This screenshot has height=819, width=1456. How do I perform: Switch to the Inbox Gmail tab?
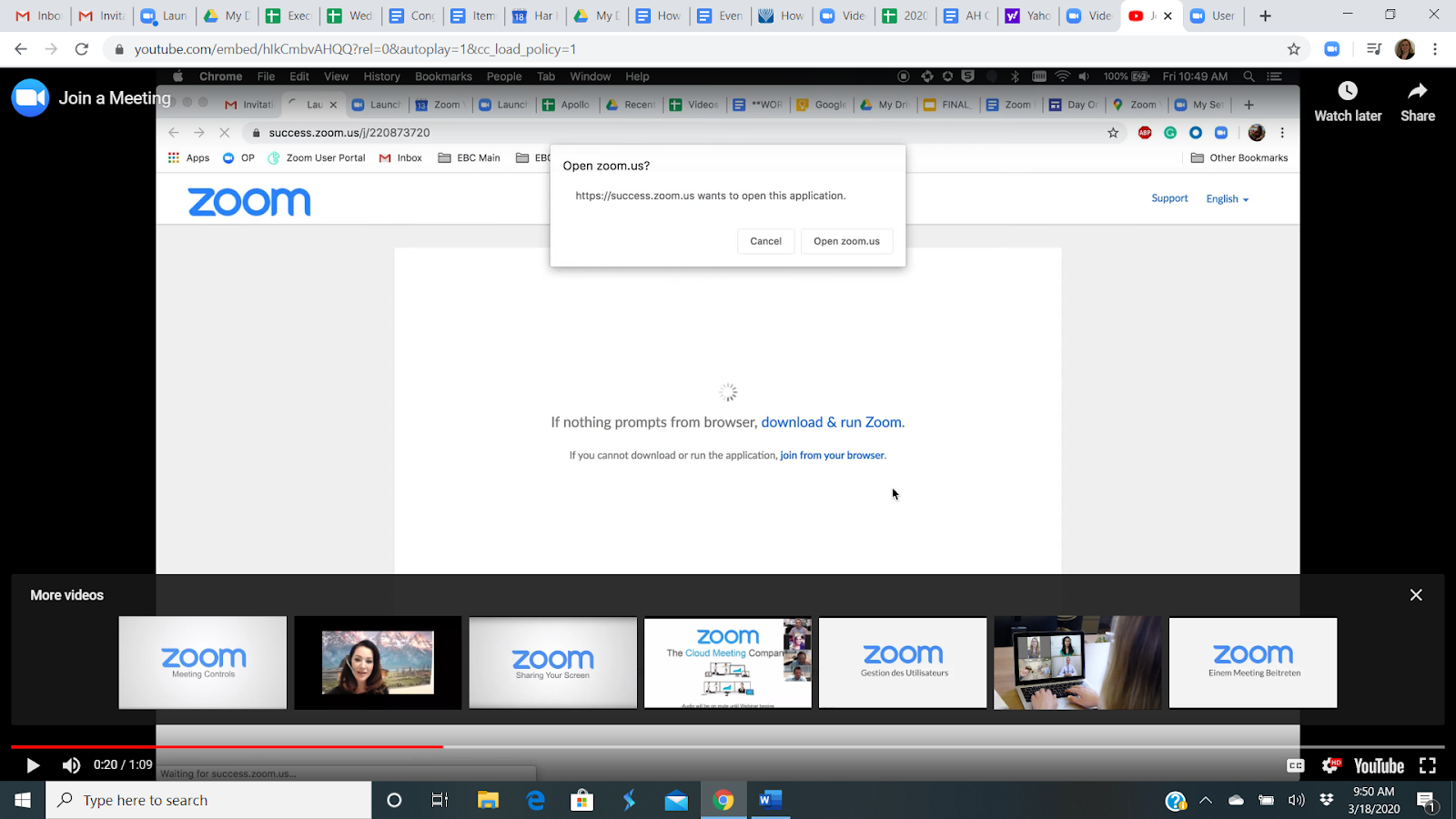pyautogui.click(x=39, y=15)
